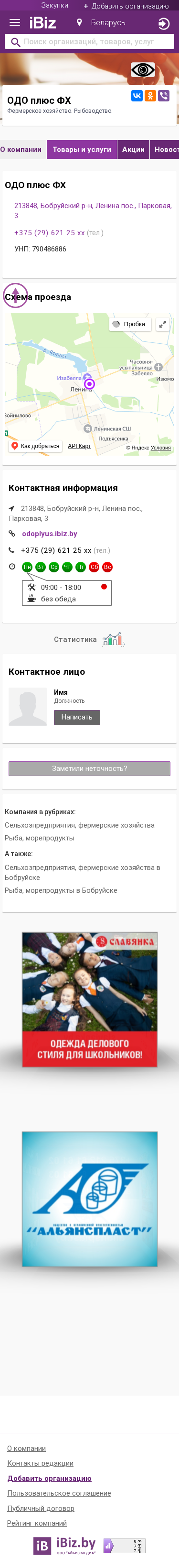Expand the map to fullscreen
The height and width of the screenshot is (1568, 179).
tap(162, 324)
